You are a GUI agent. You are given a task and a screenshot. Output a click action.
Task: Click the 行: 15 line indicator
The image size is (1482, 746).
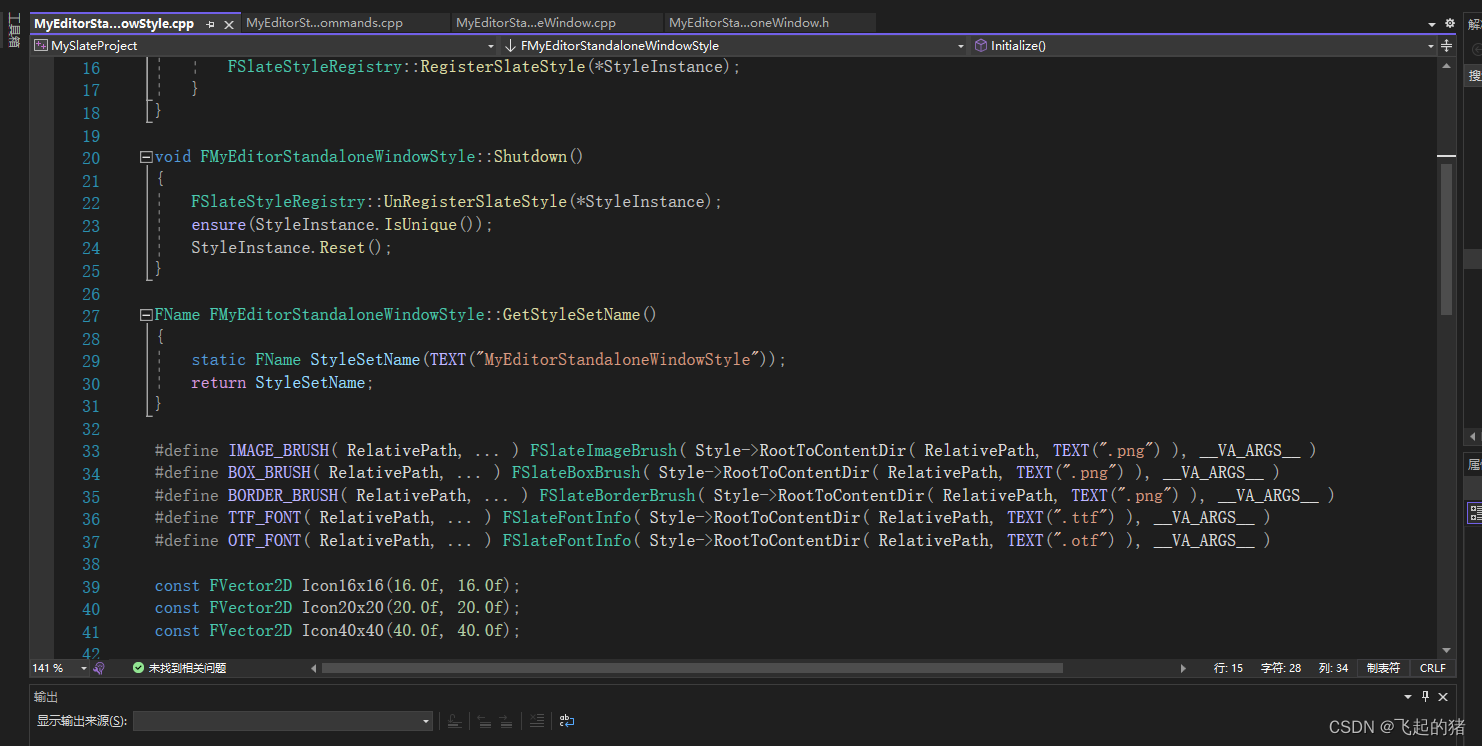pos(1228,668)
